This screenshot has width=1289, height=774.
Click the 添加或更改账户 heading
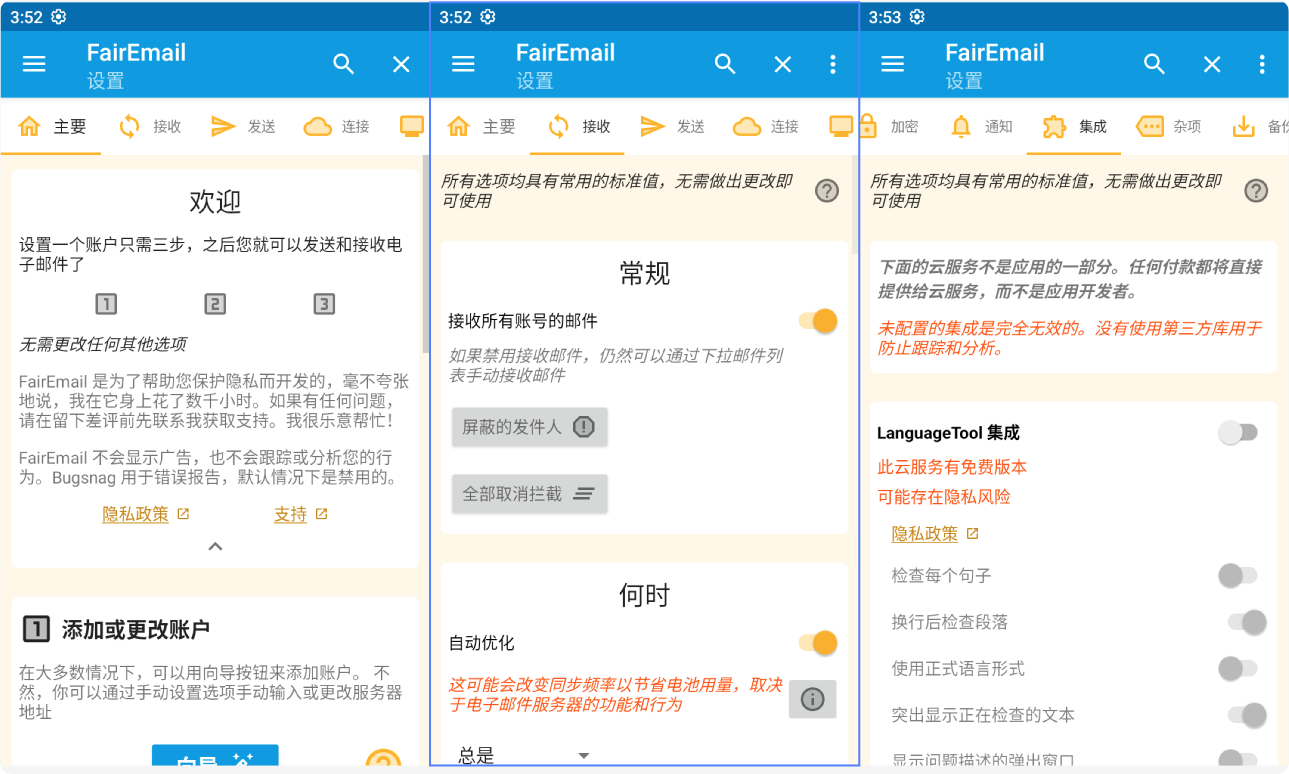[136, 630]
